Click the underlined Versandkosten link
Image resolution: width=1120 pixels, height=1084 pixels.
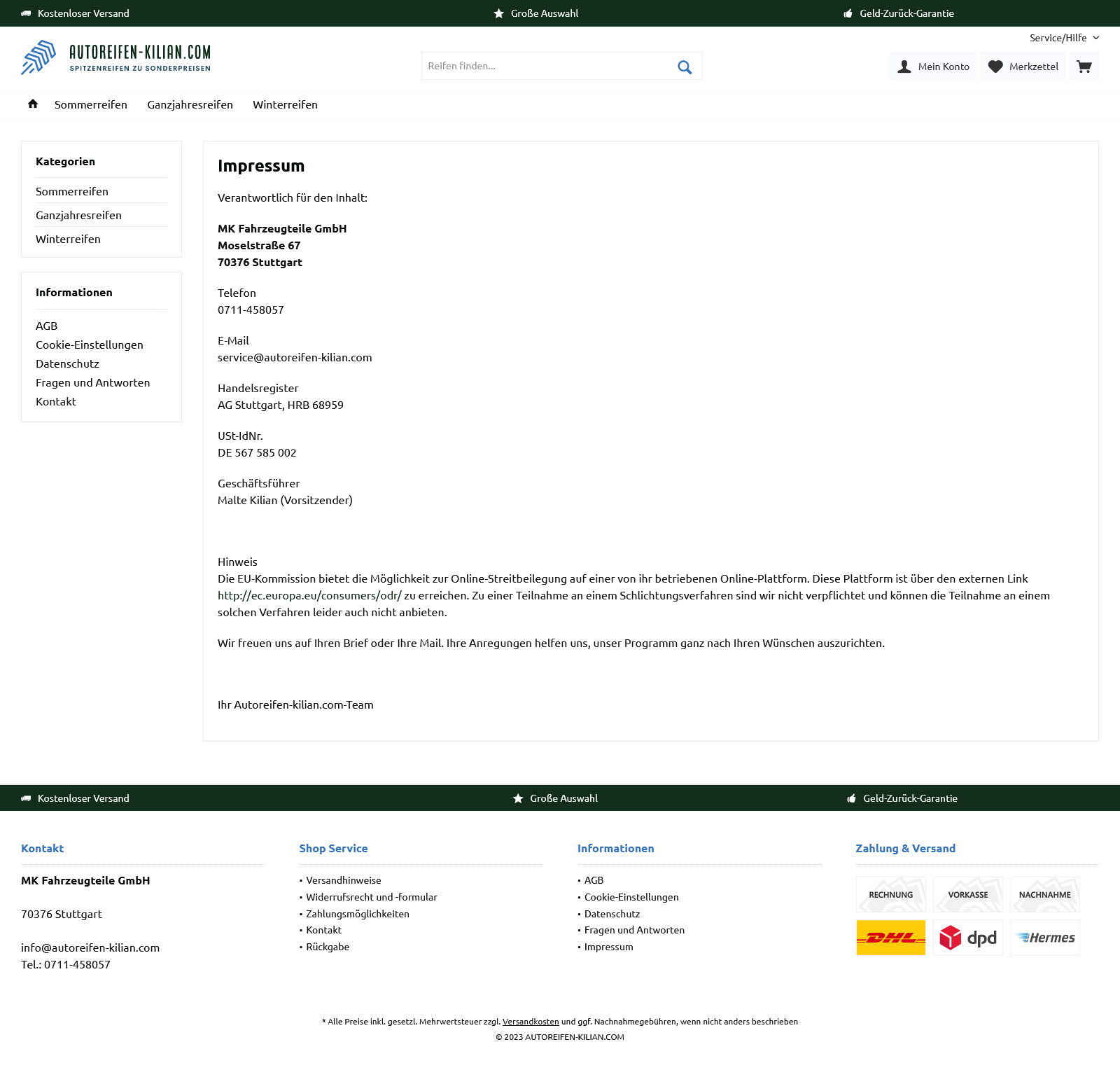coord(531,1022)
